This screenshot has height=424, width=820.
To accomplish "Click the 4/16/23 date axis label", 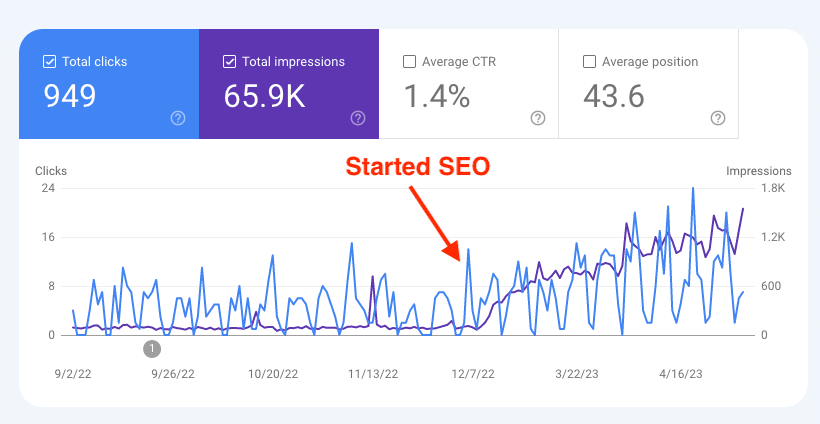I will pyautogui.click(x=680, y=374).
